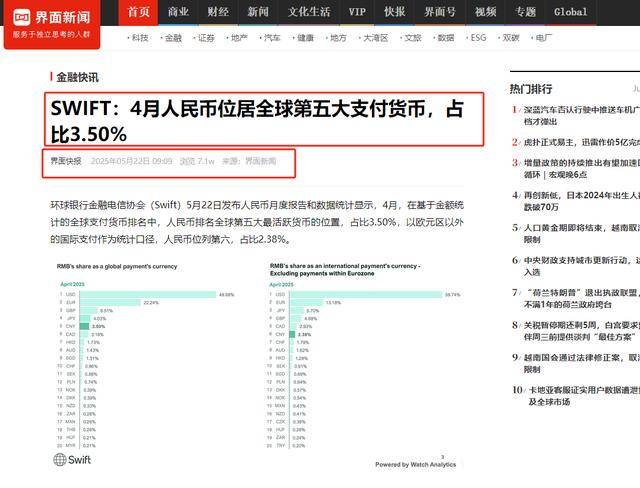Open the 地方 sub-category link

[x=336, y=38]
